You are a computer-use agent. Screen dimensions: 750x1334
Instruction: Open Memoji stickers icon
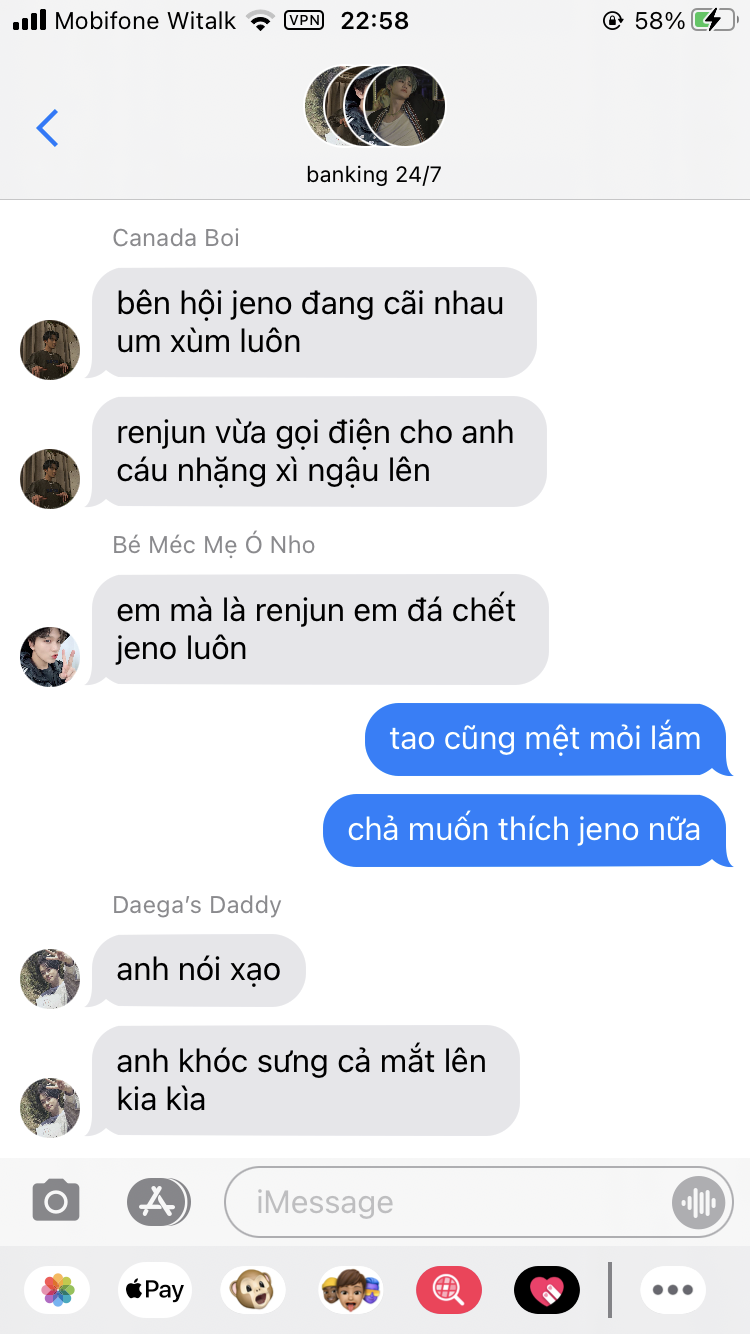(x=350, y=1290)
